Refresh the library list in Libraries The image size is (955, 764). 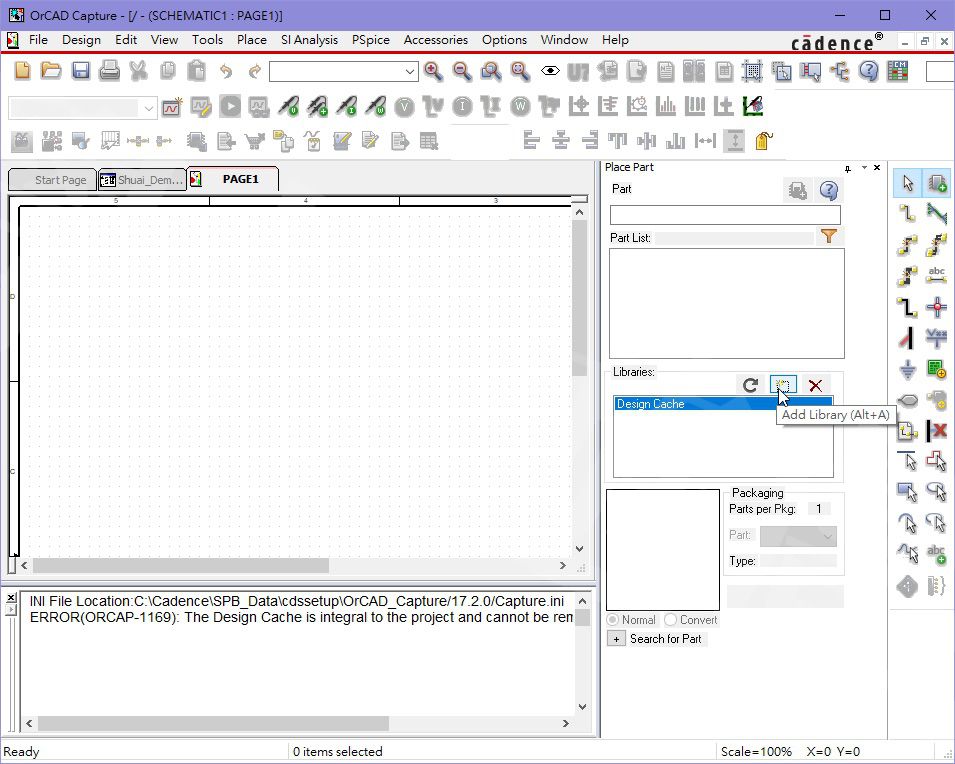click(x=750, y=385)
